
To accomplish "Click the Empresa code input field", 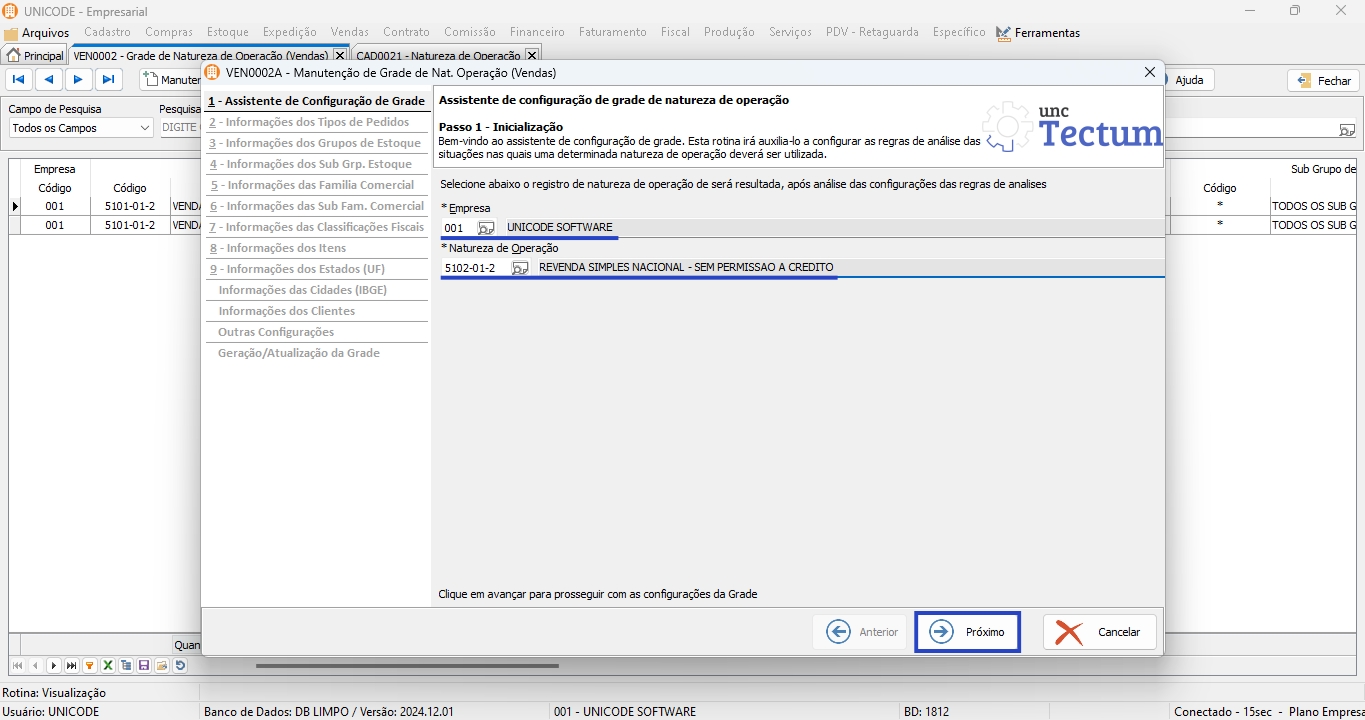I will [457, 228].
